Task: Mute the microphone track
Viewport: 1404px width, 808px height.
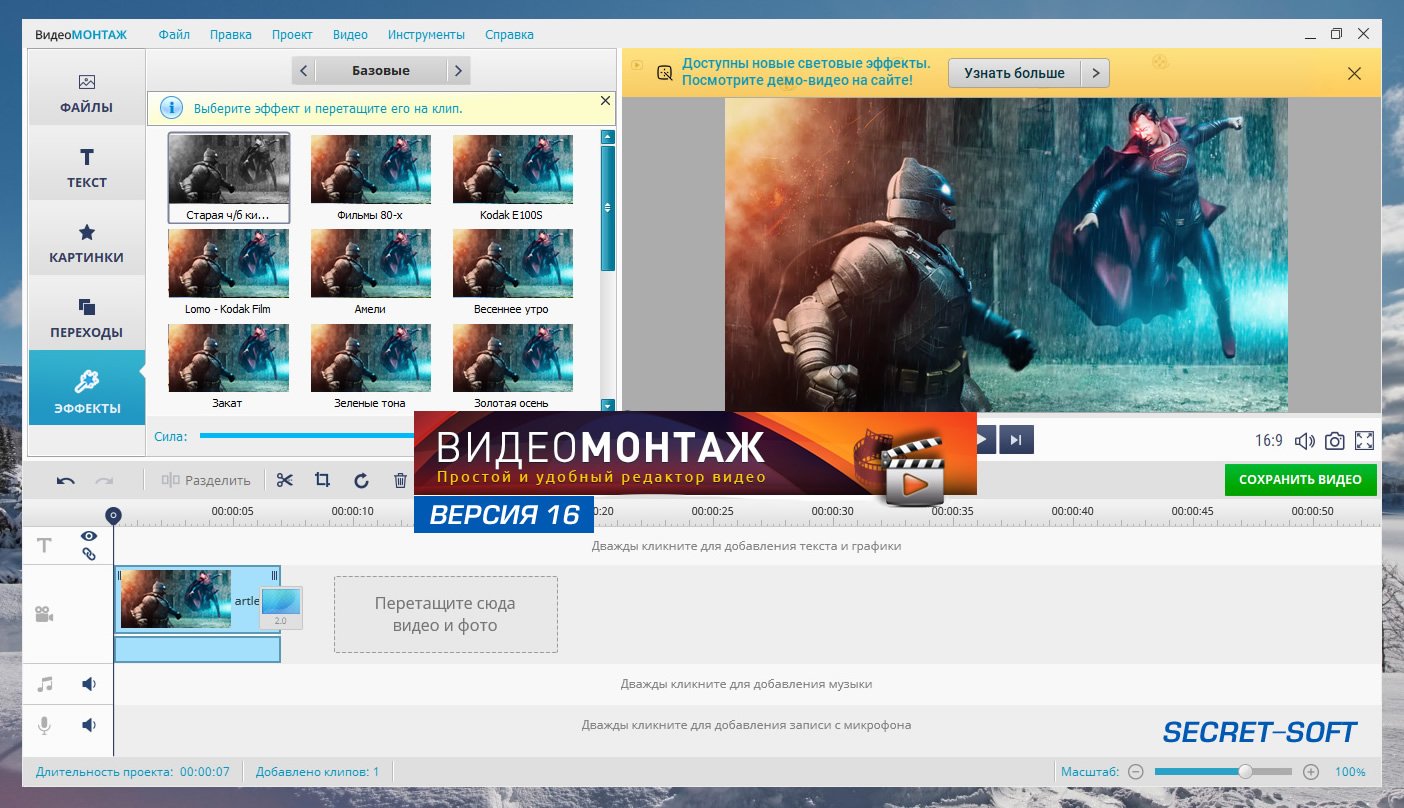Action: click(x=89, y=725)
